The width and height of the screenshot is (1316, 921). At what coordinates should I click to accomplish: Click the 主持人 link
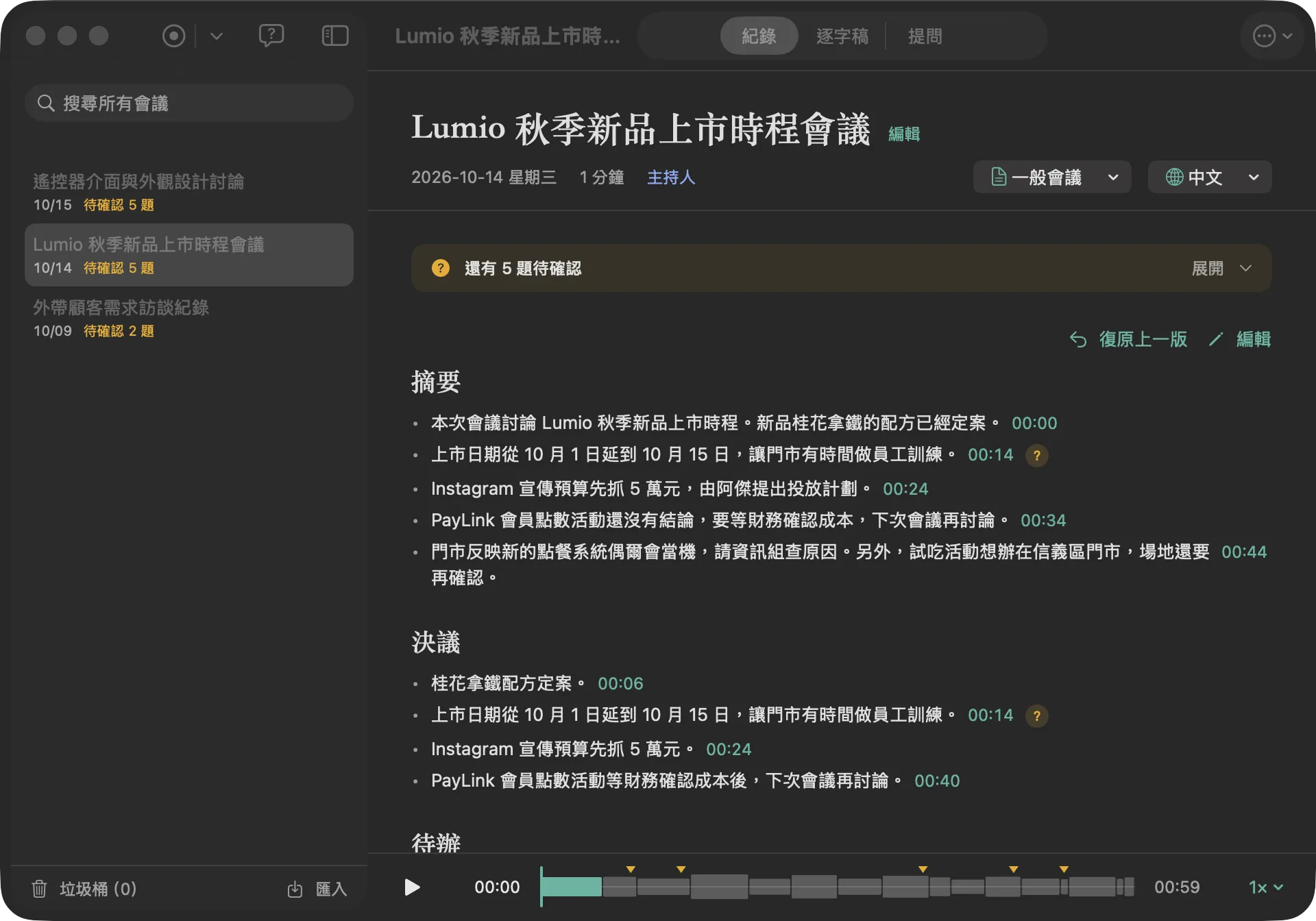671,177
